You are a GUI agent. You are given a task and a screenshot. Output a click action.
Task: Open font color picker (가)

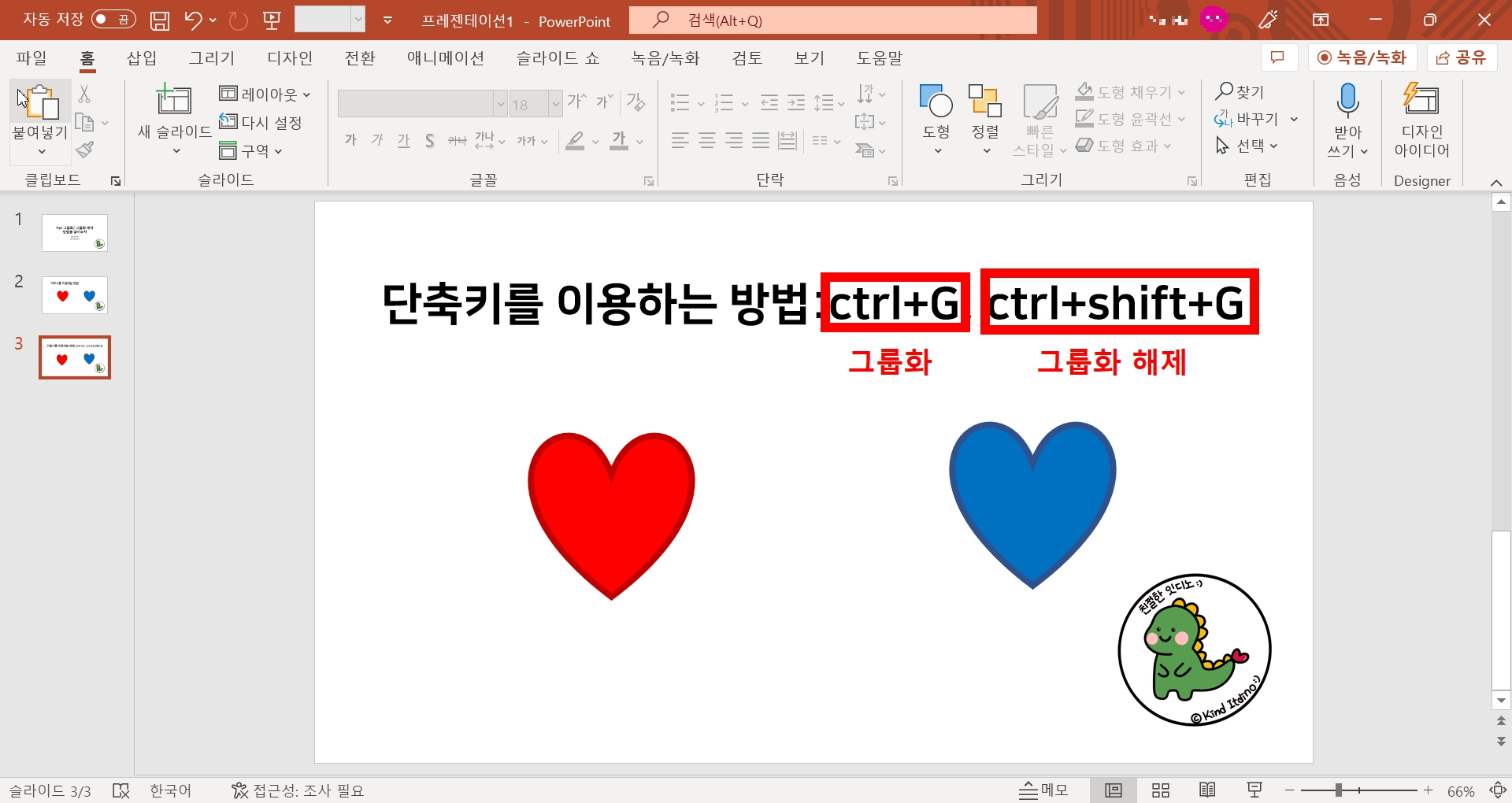620,141
